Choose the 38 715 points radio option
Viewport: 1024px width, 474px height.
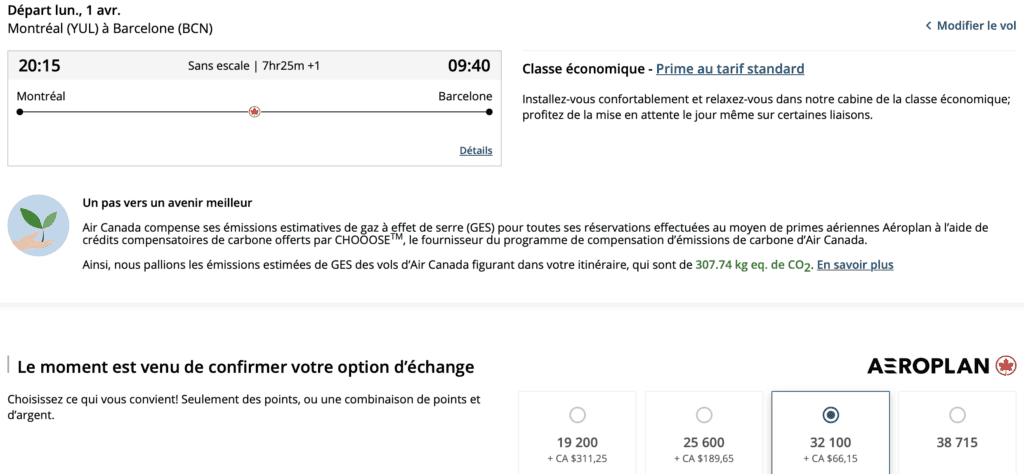click(x=957, y=415)
